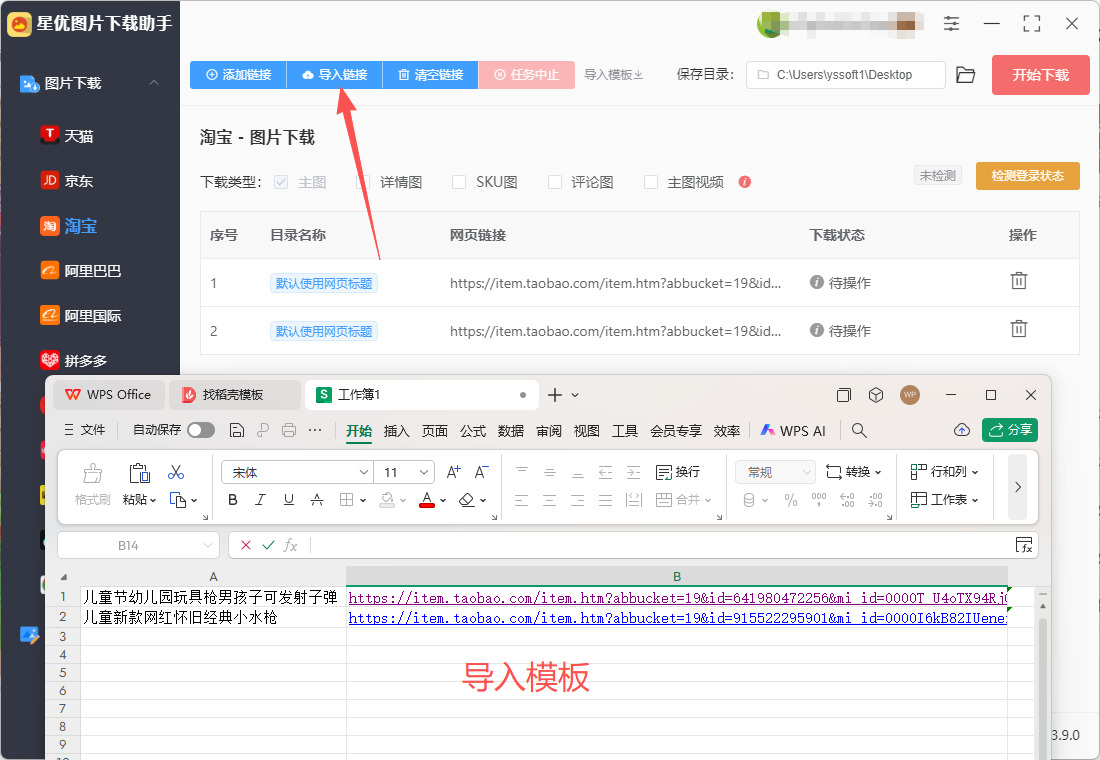Switch to the 插入 ribbon tab
This screenshot has height=760, width=1100.
click(397, 431)
